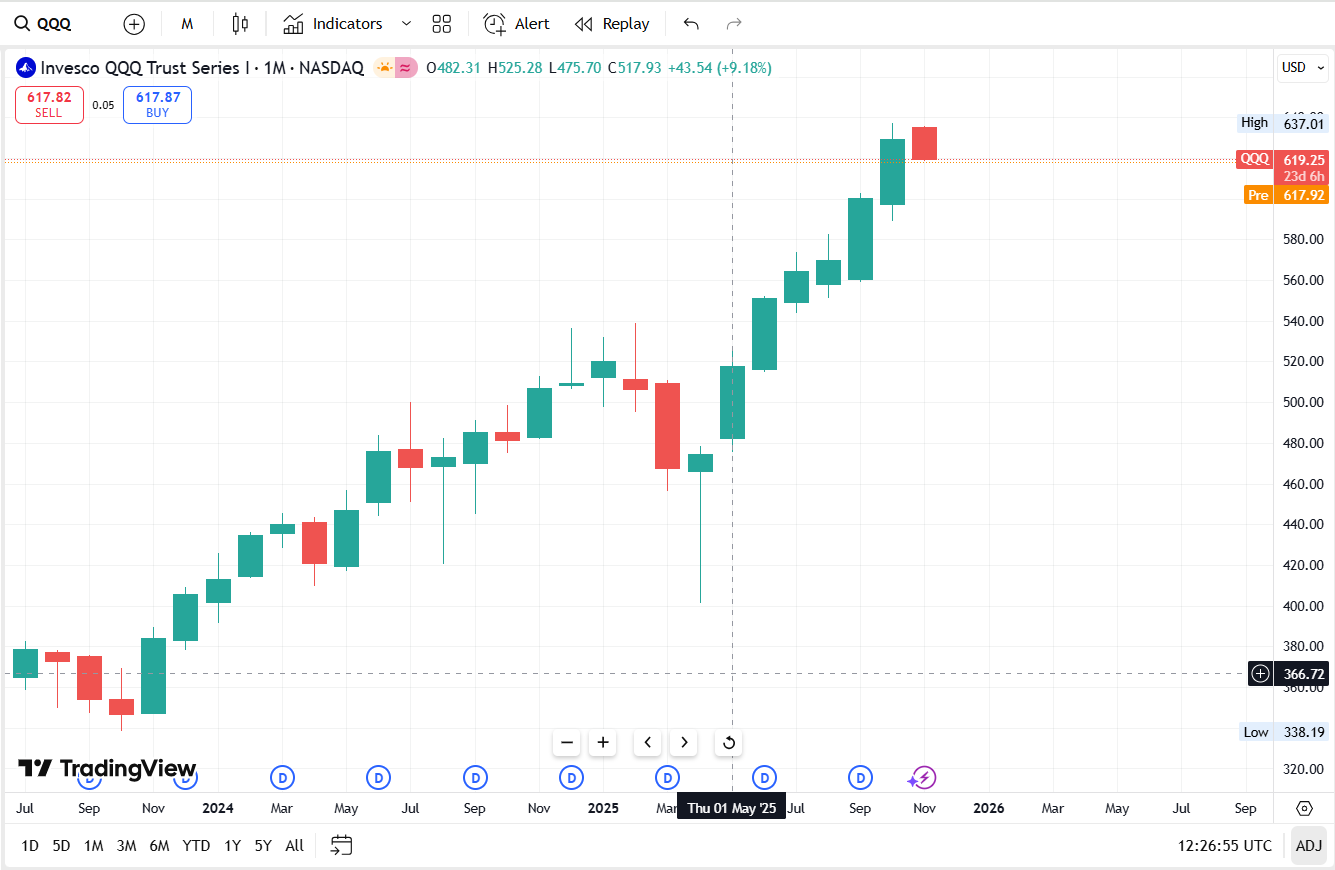This screenshot has width=1335, height=870.
Task: Click the purple lightning event marker near Nov
Action: click(x=922, y=777)
